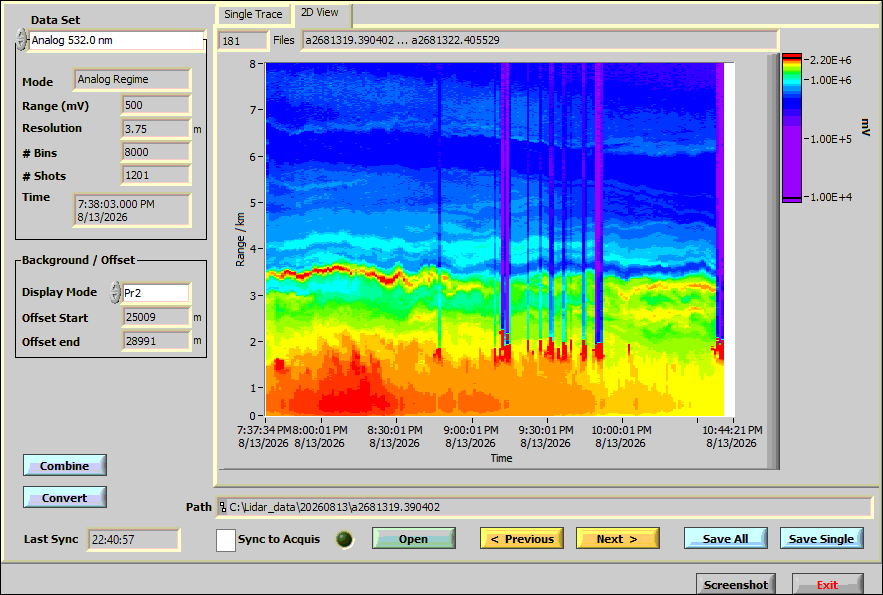Click the 8:30:01 PM time axis label
Image resolution: width=883 pixels, height=595 pixels.
395,436
